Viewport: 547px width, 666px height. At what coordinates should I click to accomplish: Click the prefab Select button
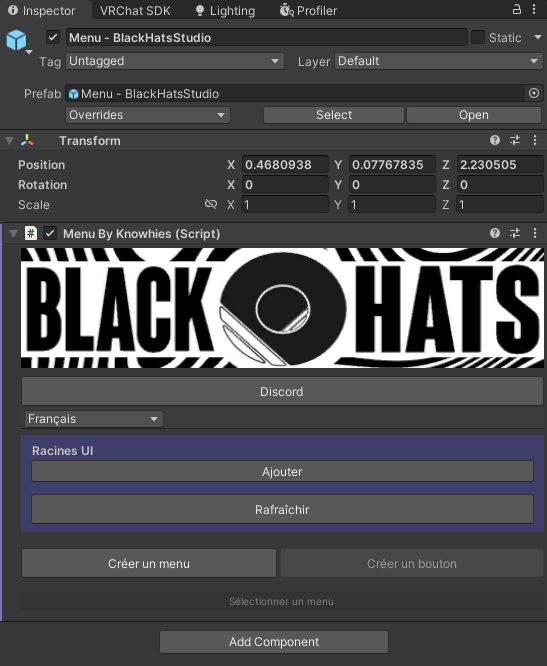coord(334,115)
